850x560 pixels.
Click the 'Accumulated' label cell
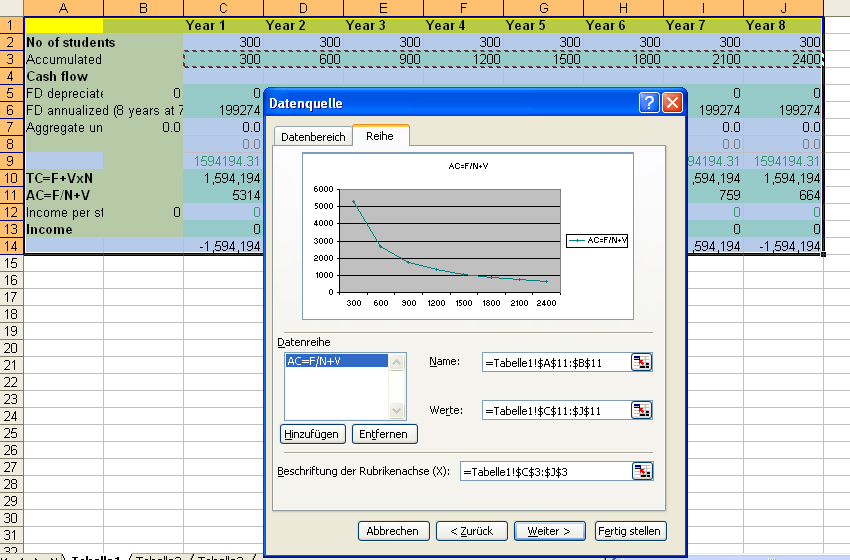[x=63, y=59]
